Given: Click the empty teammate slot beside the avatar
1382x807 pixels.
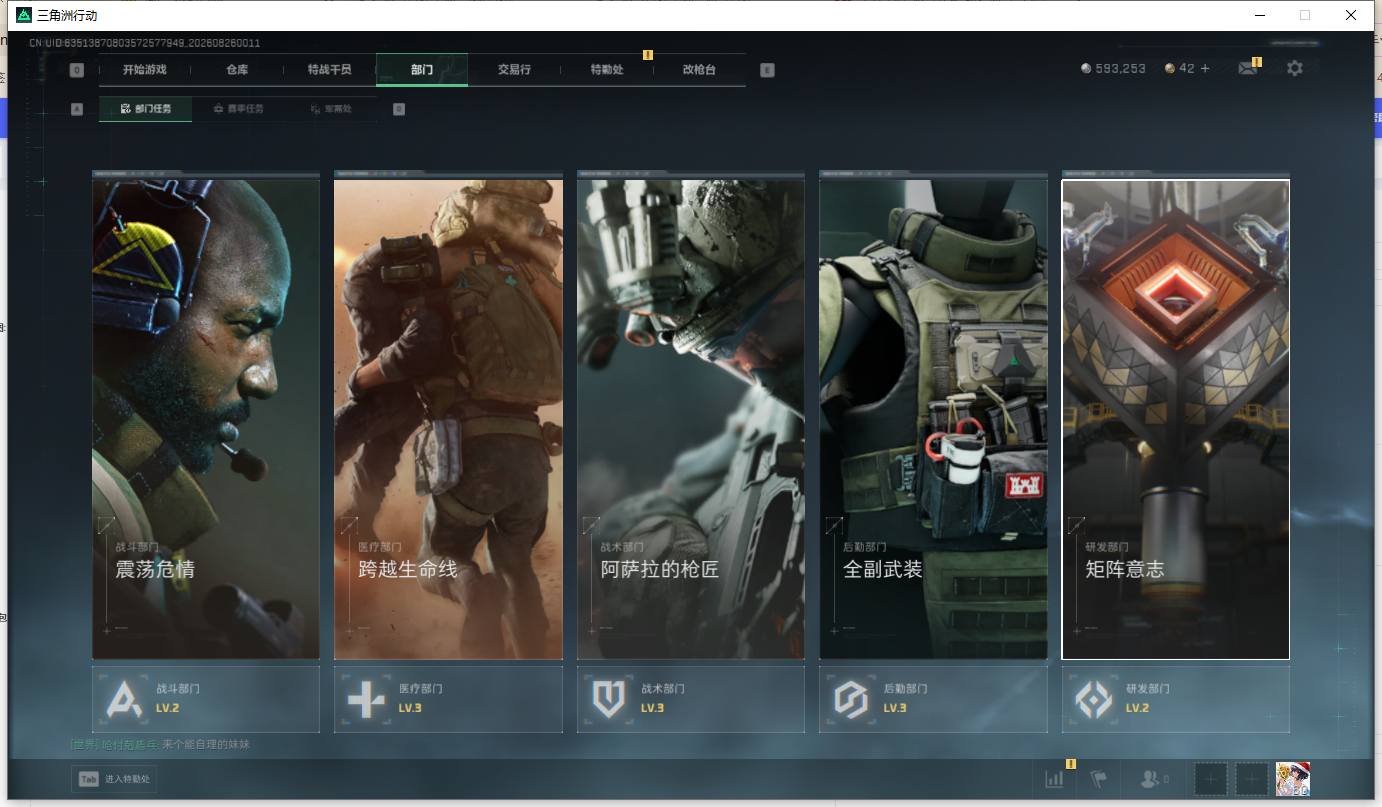Looking at the screenshot, I should [1252, 779].
